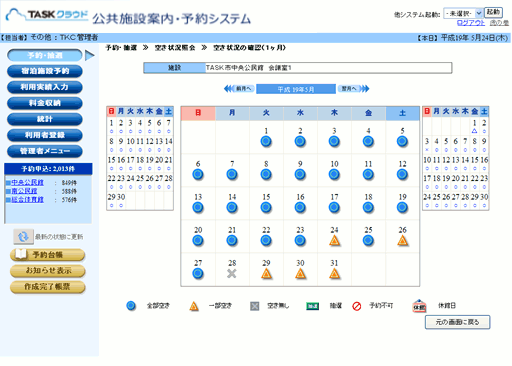Open availability for May 10 circle icon
Screen dimensions: 512x366
click(x=334, y=174)
